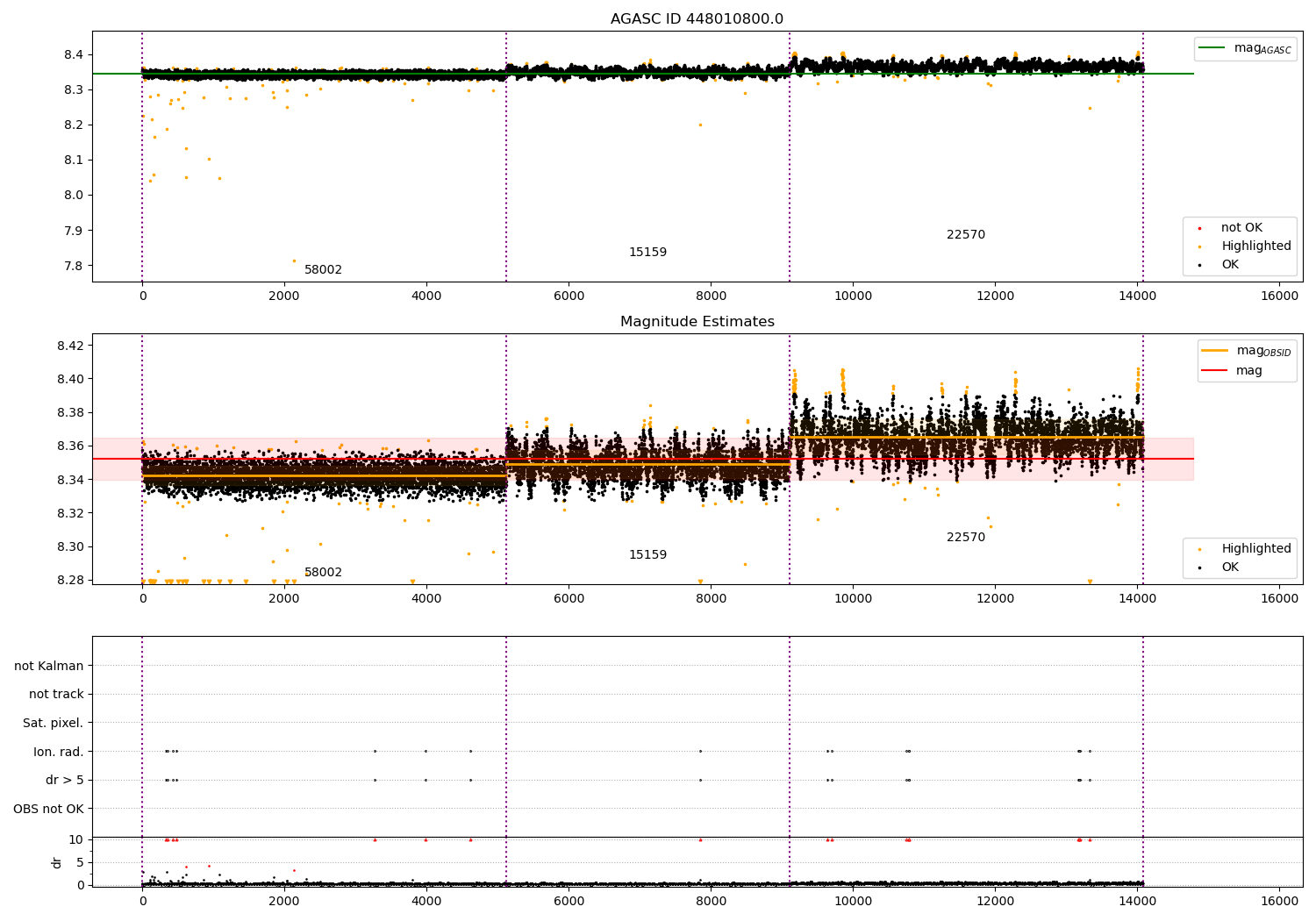Viewport: 1316px width, 921px height.
Task: Click the 'dr' axis label
Action: [x=57, y=862]
